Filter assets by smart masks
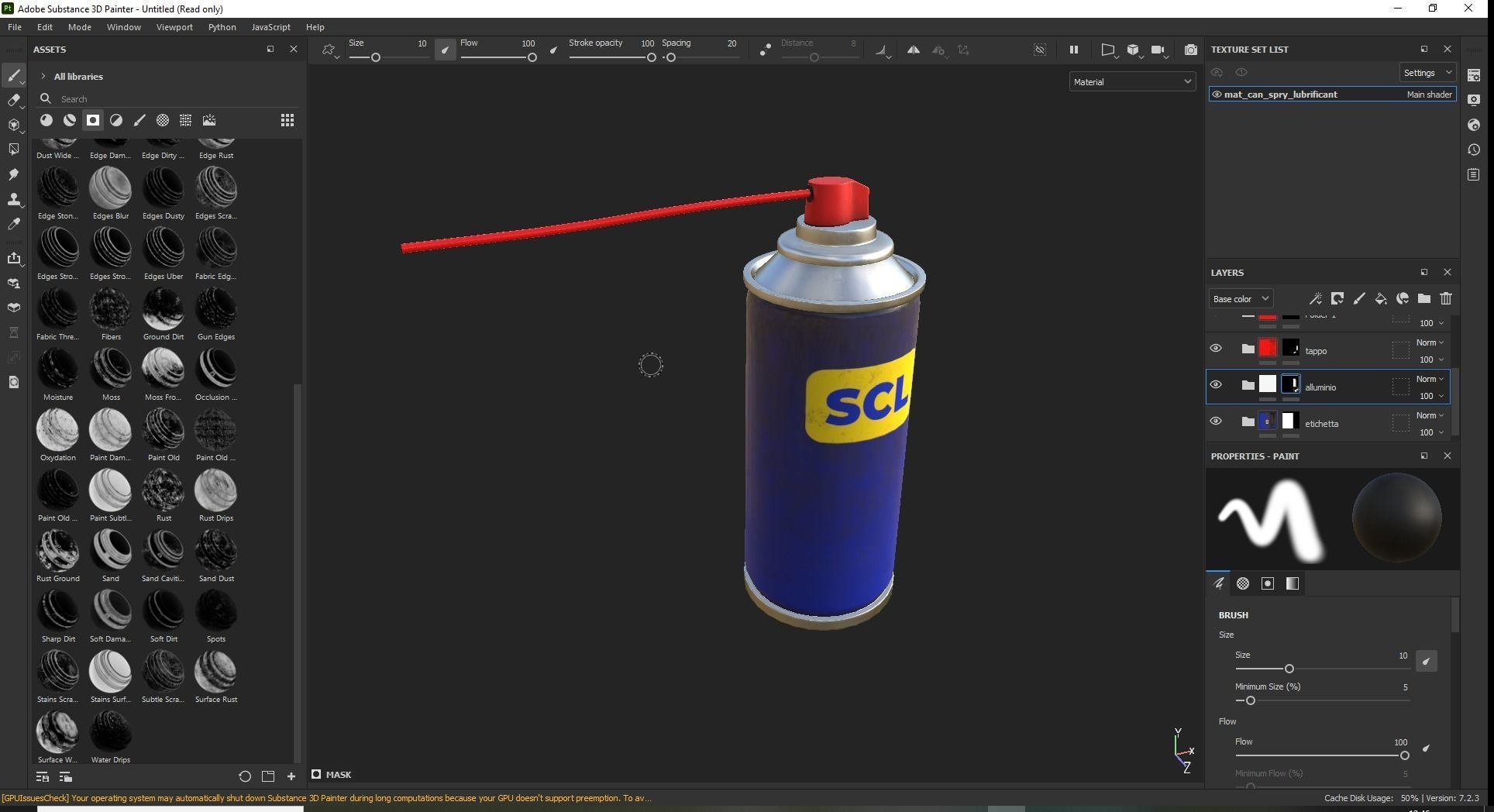Screen dimensions: 1494x812 pyautogui.click(x=93, y=120)
